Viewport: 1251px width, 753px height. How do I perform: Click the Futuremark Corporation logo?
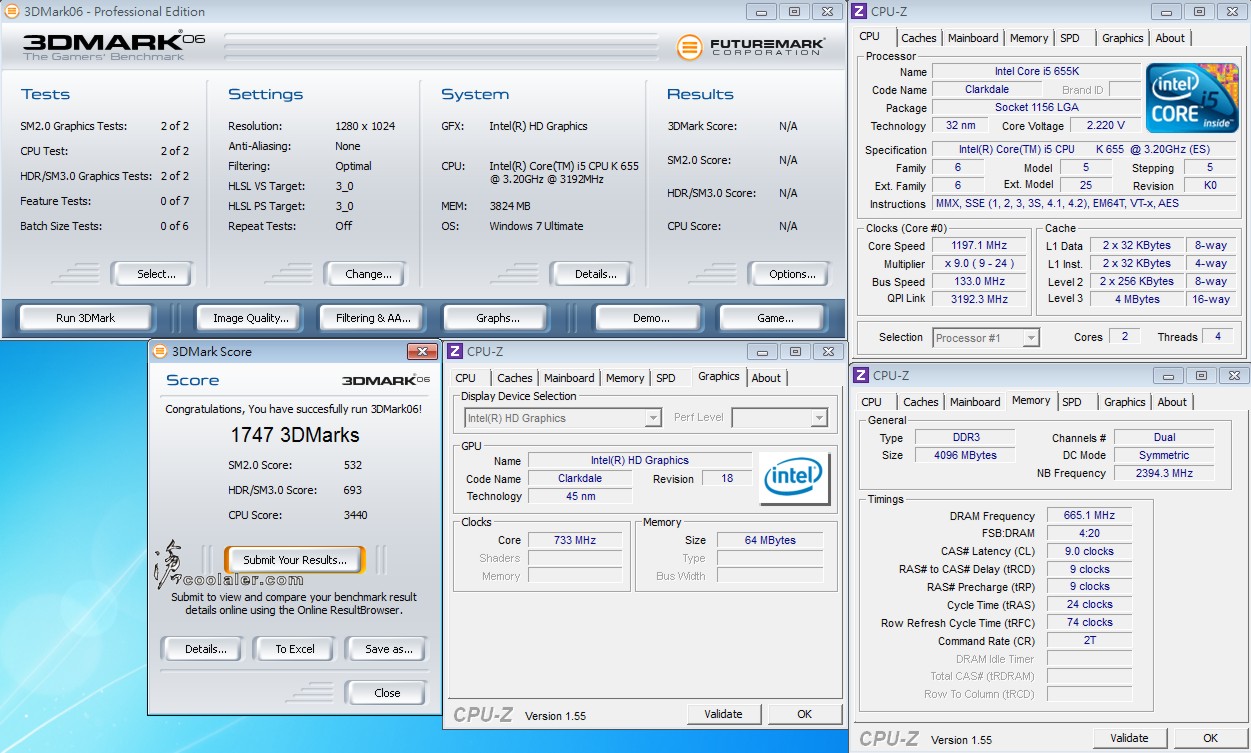(751, 47)
